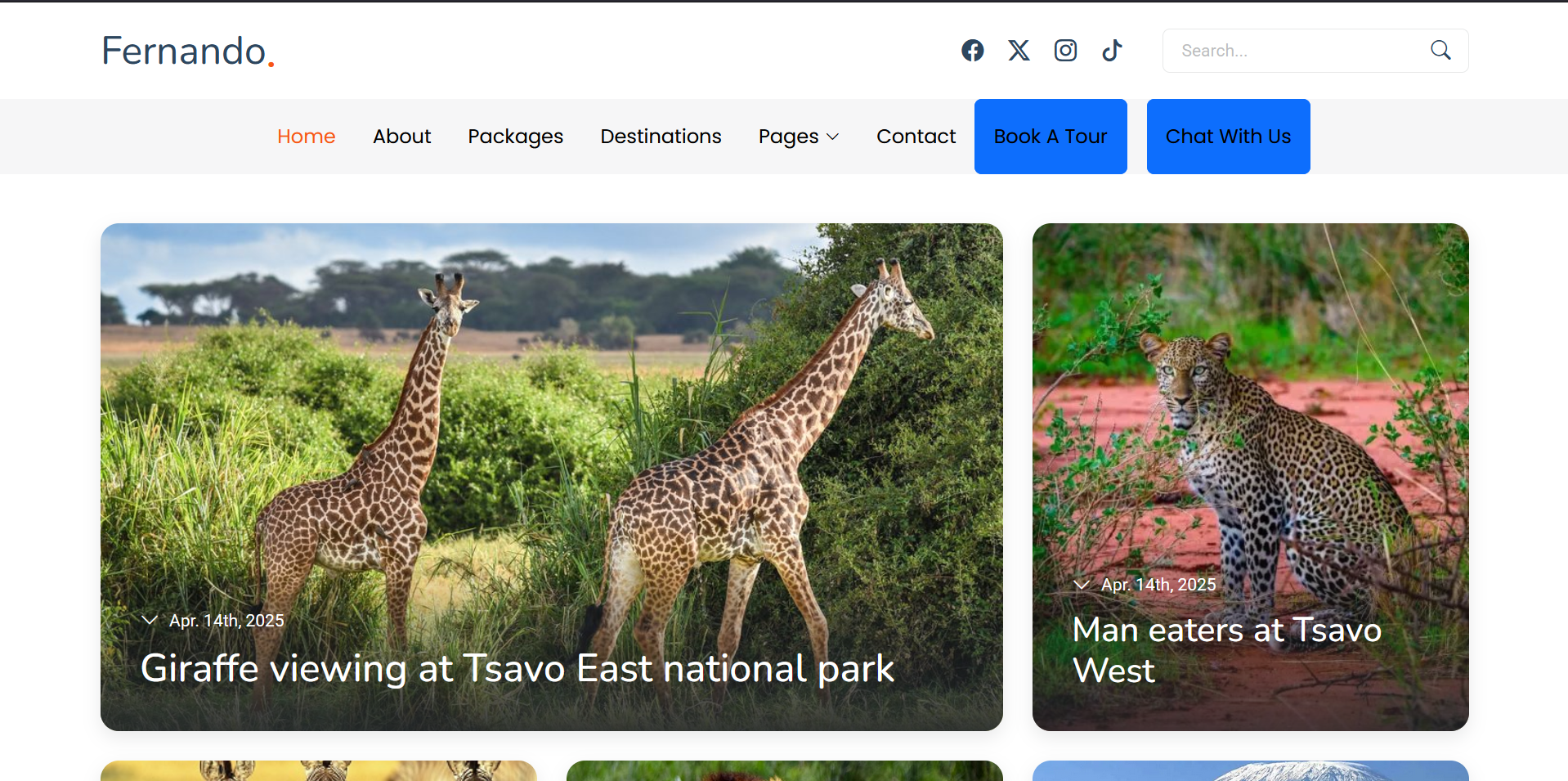This screenshot has height=781, width=1568.
Task: Open the Facebook social icon
Action: pyautogui.click(x=972, y=51)
